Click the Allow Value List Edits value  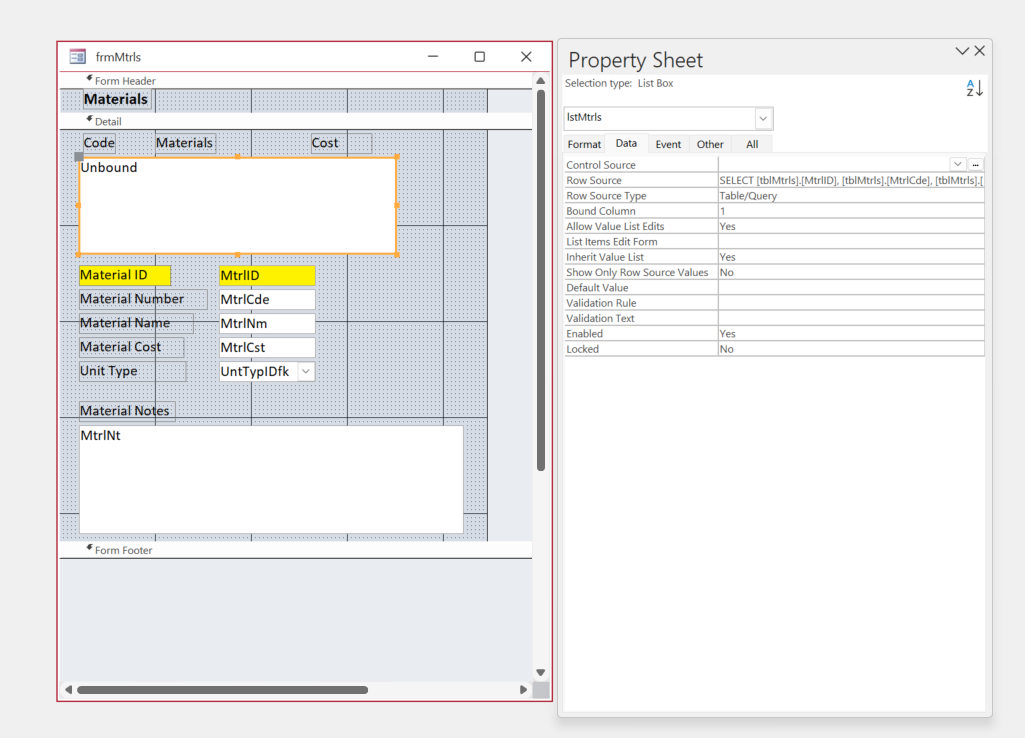(850, 226)
